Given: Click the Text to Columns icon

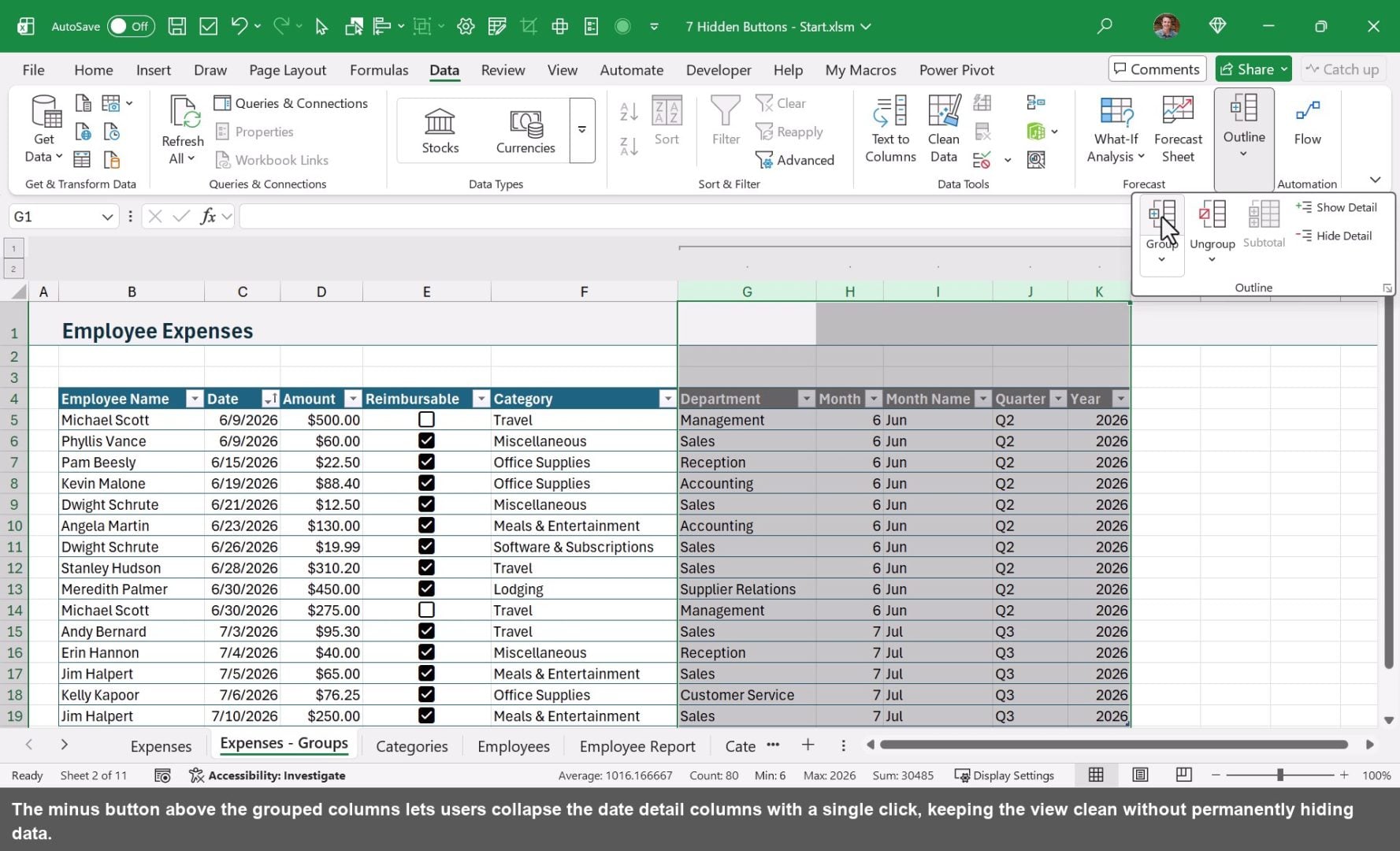Looking at the screenshot, I should click(890, 113).
